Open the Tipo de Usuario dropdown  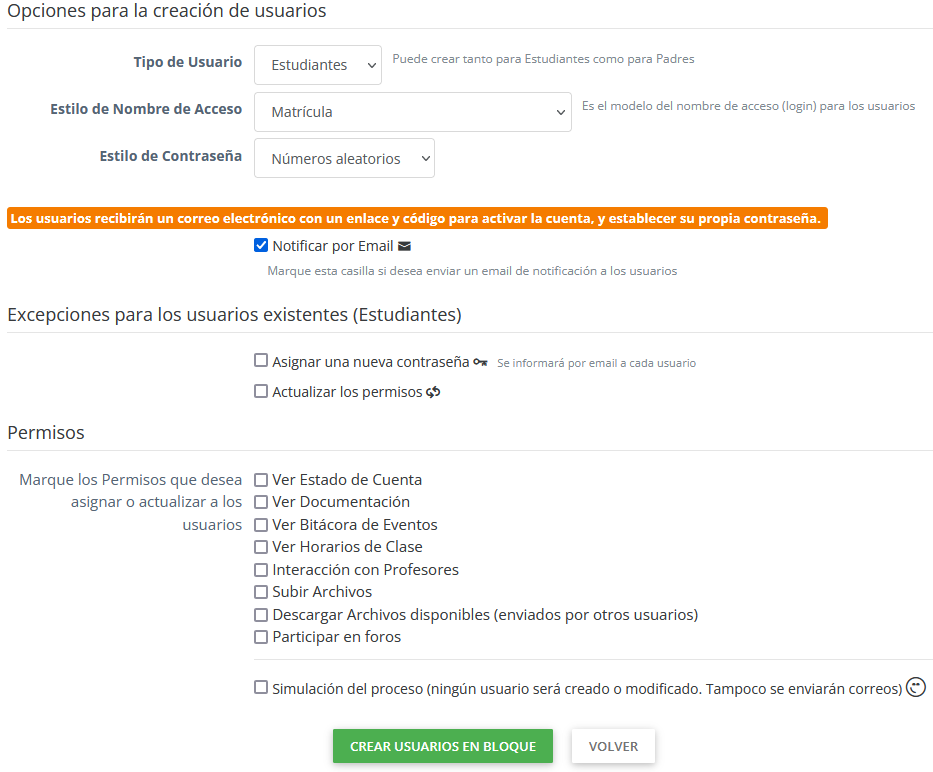coord(318,65)
